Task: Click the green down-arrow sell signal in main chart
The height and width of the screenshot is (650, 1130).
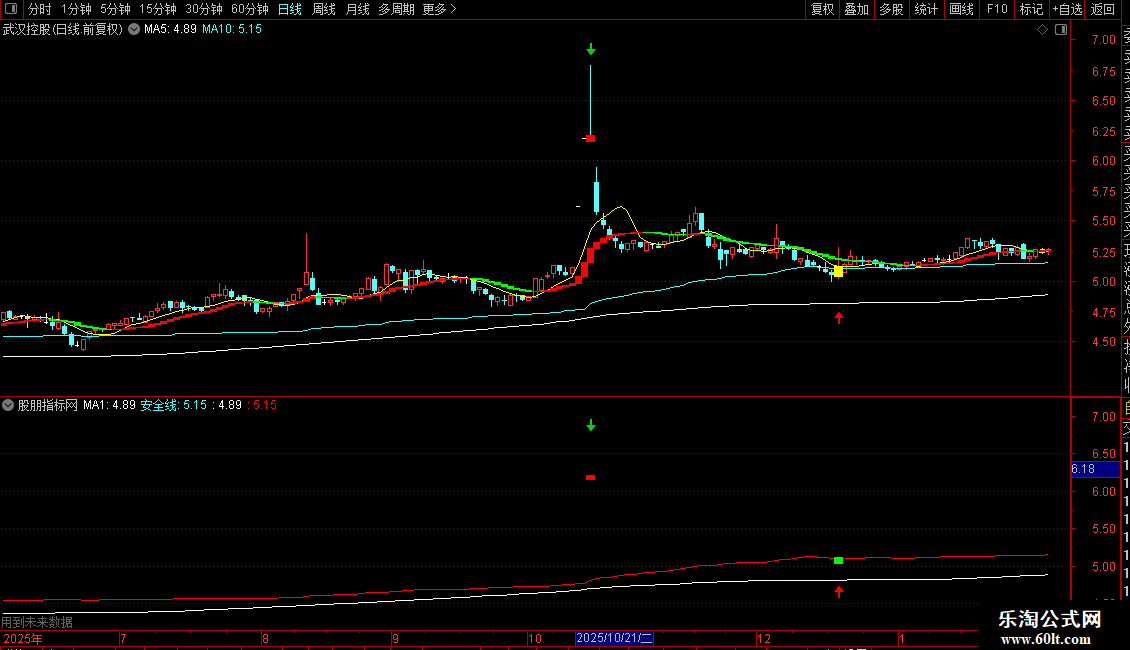Action: 591,50
